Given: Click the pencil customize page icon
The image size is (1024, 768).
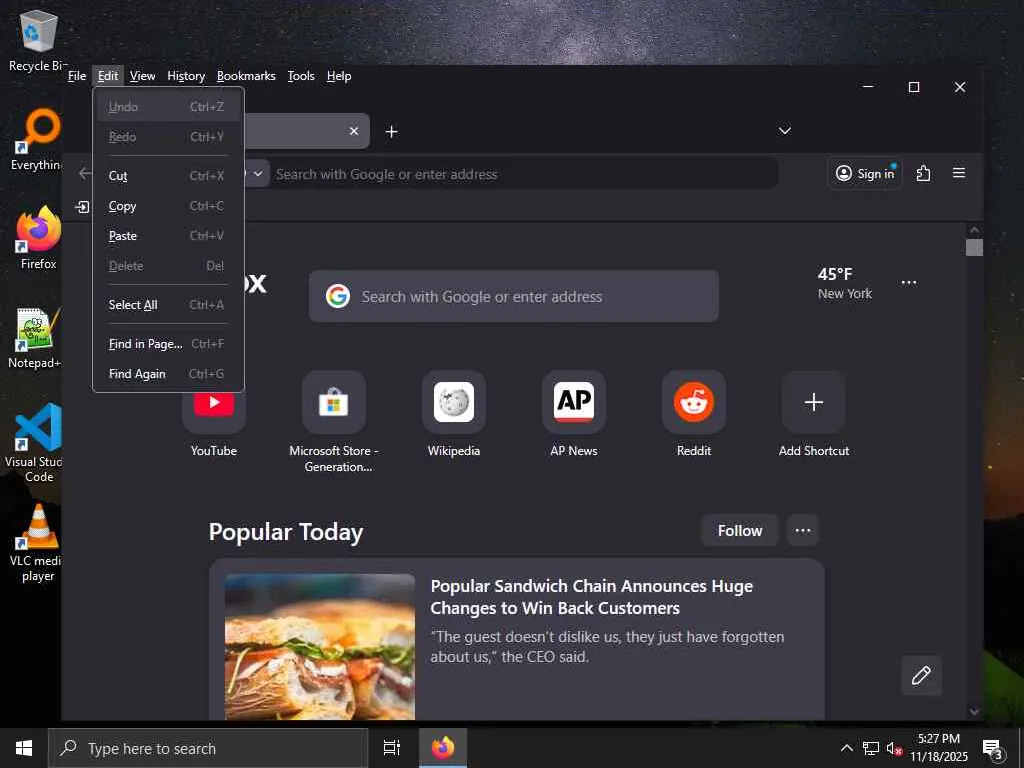Looking at the screenshot, I should tap(921, 675).
